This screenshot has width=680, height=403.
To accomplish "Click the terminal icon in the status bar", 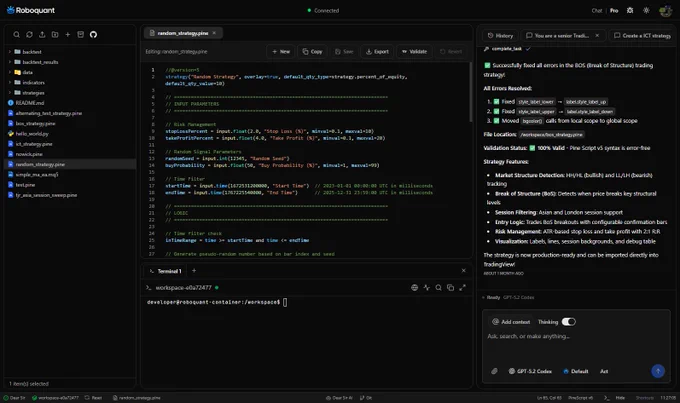I will coord(607,397).
